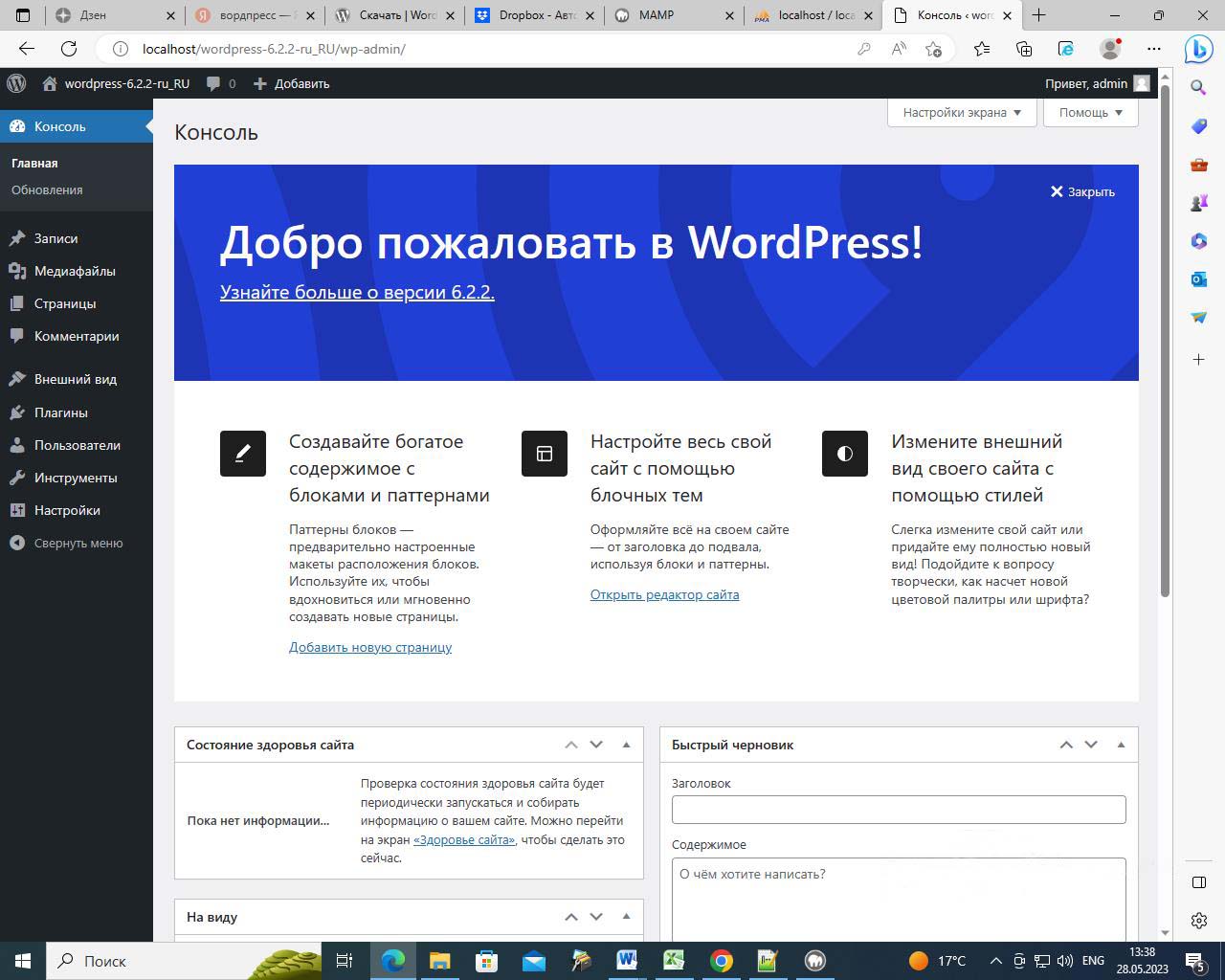Refresh the page with reload button
Viewport: 1225px width, 980px height.
[x=69, y=49]
